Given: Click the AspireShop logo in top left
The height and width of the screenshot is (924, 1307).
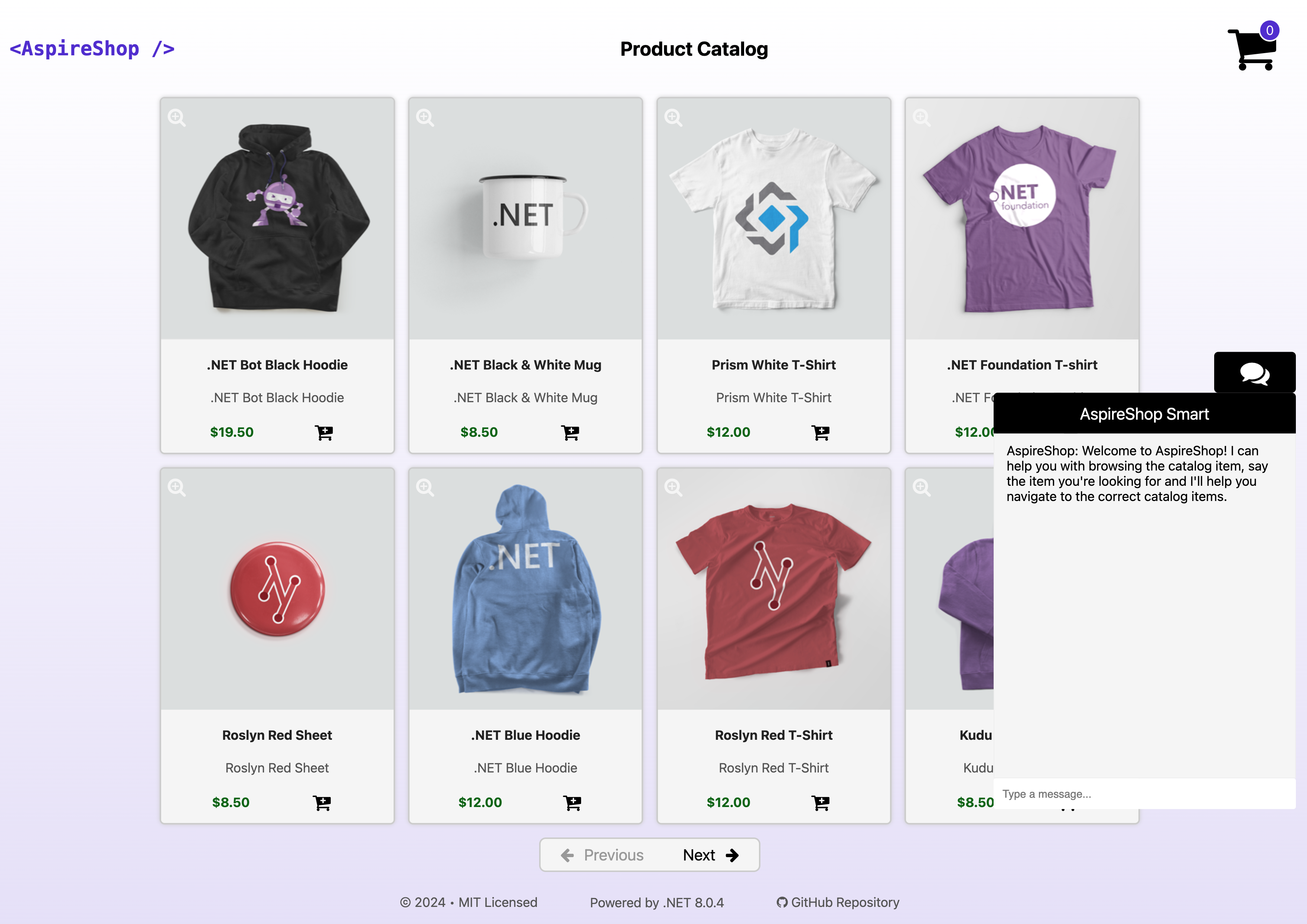Looking at the screenshot, I should click(x=92, y=48).
